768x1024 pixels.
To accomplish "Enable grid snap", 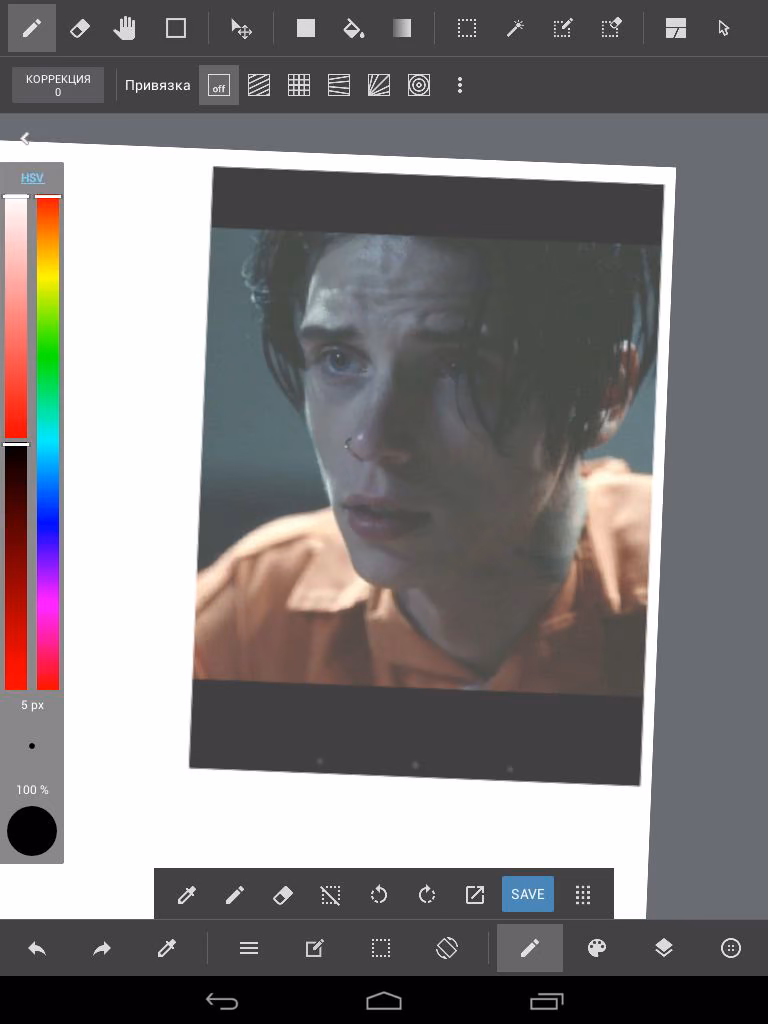I will click(298, 85).
